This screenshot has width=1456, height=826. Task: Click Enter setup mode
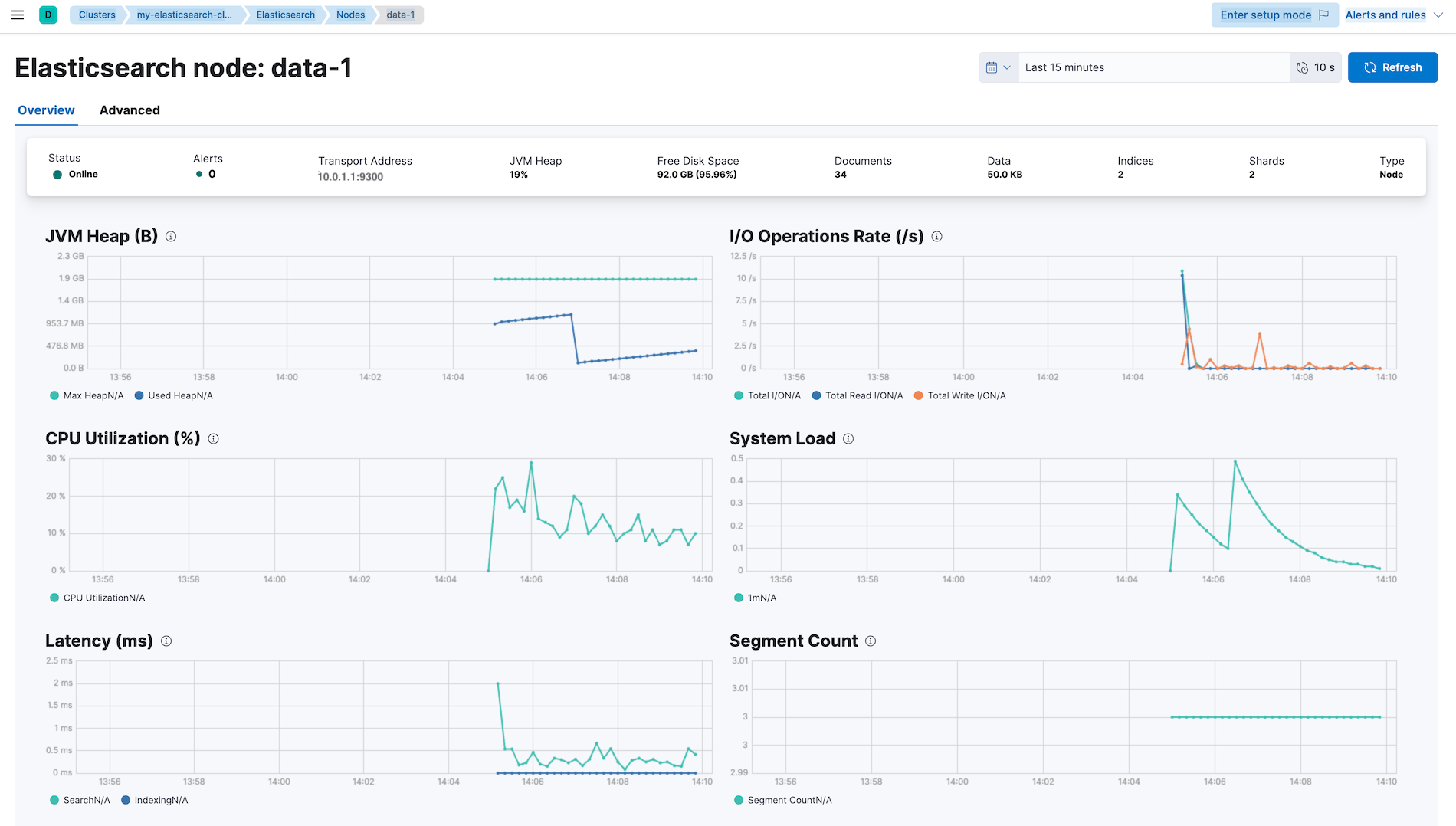click(x=1265, y=15)
